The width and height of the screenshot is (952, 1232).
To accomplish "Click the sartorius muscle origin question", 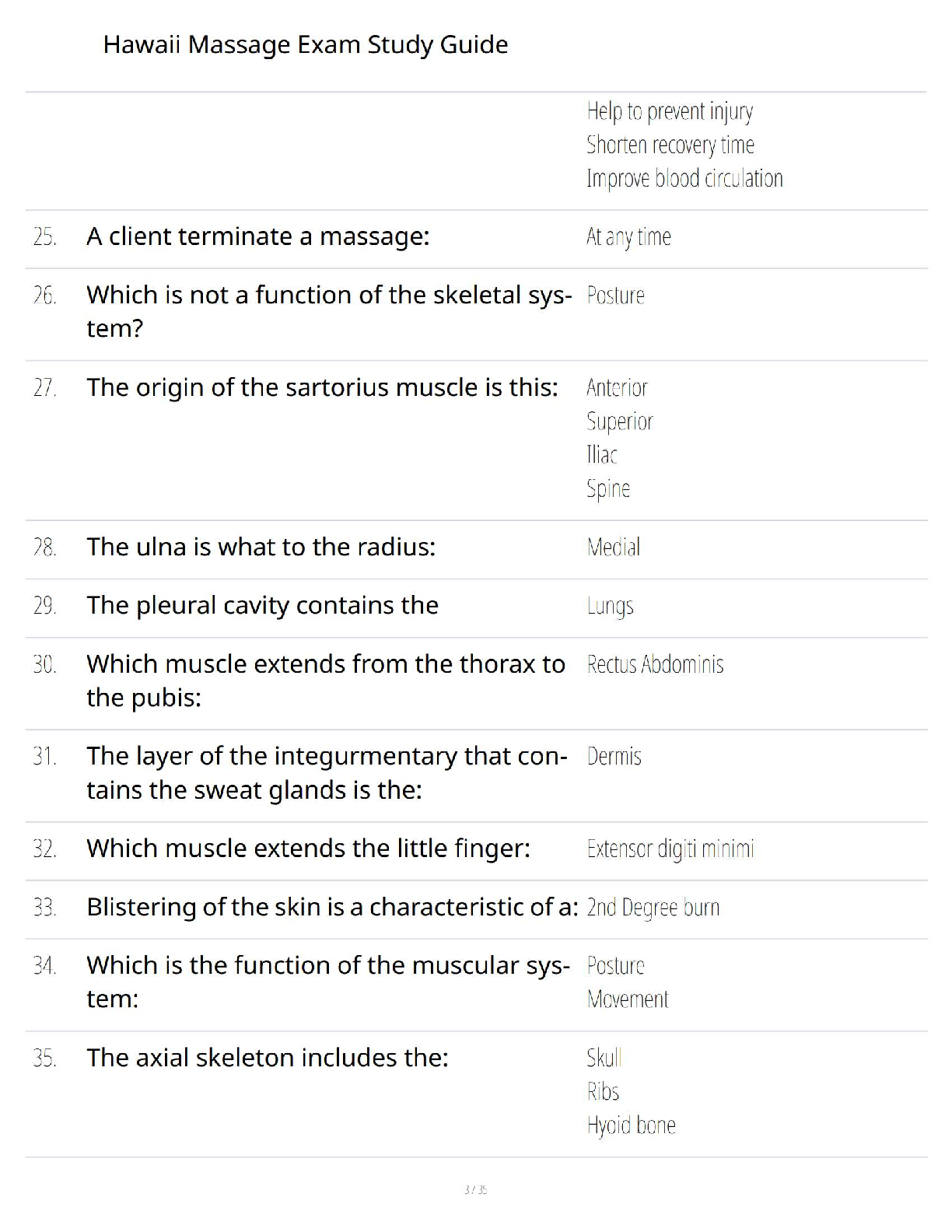I will click(x=322, y=387).
